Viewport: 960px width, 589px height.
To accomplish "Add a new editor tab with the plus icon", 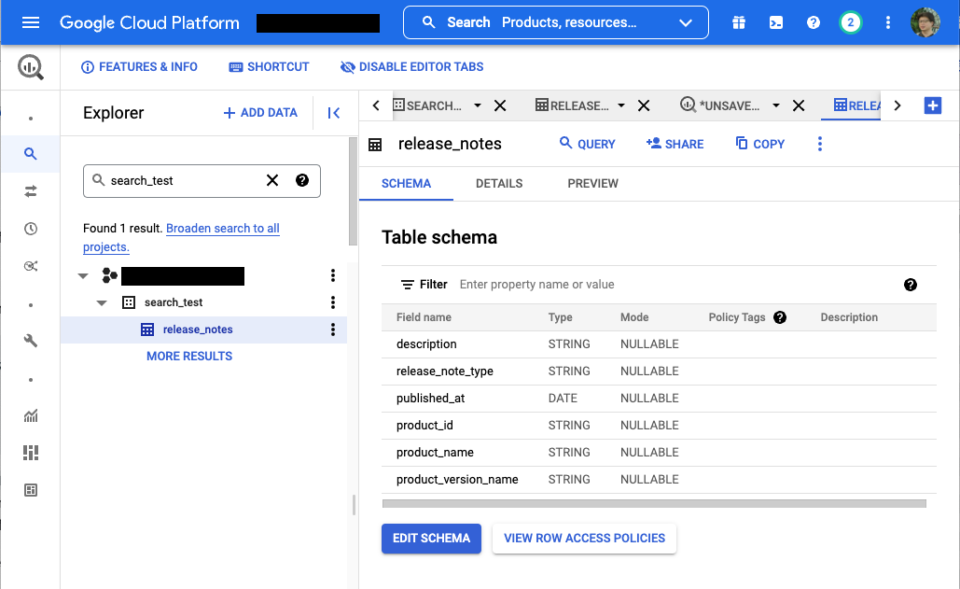I will tap(934, 104).
